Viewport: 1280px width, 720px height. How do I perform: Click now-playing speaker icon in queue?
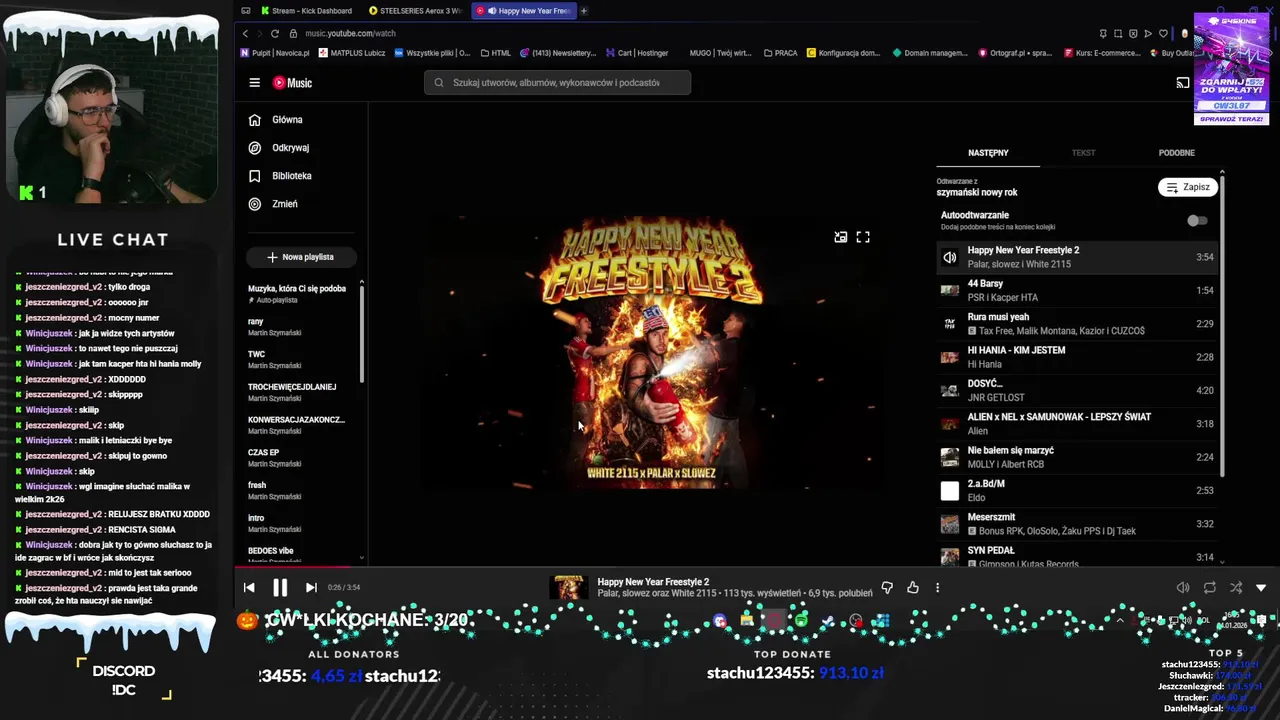[x=950, y=257]
